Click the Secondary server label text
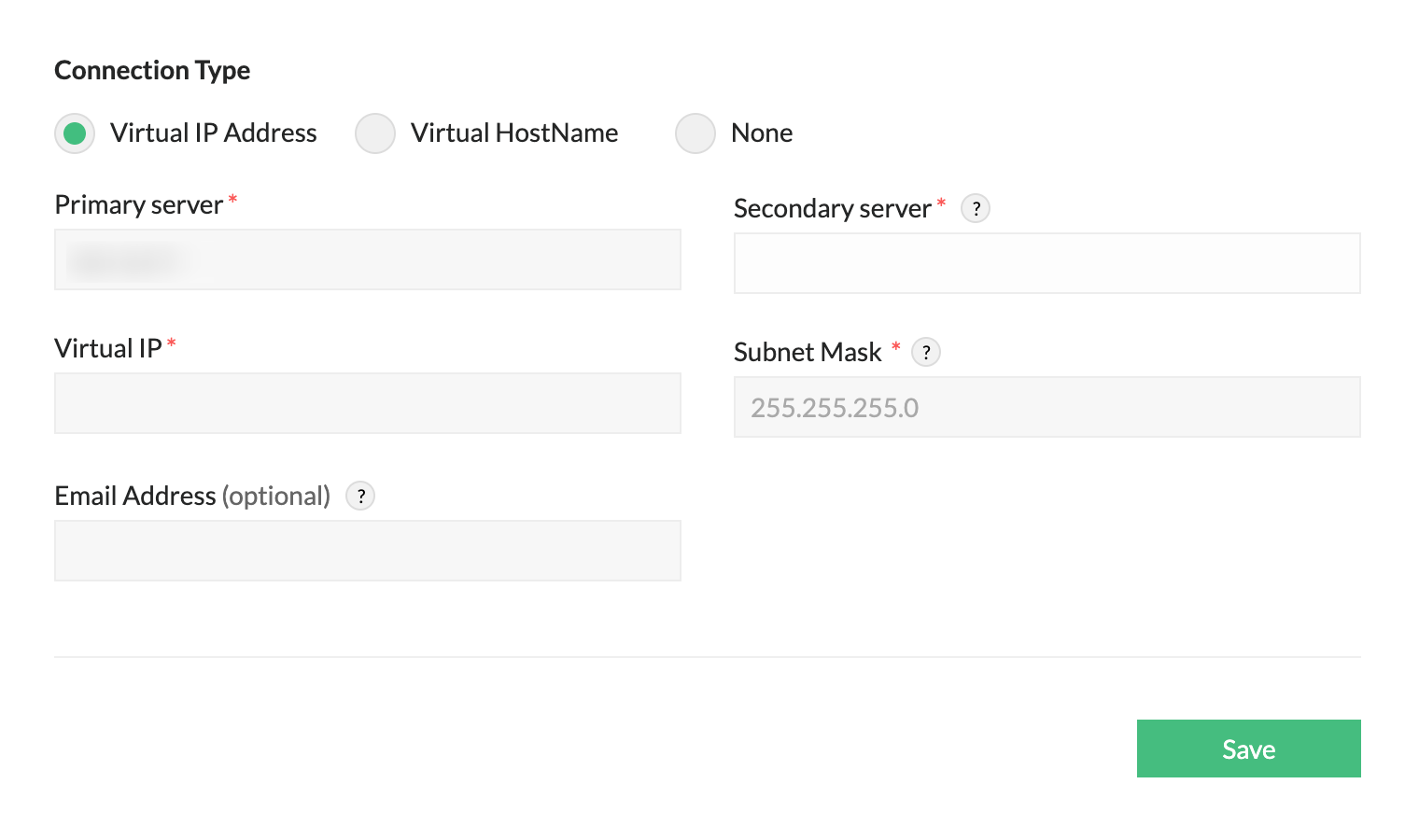The width and height of the screenshot is (1419, 840). pyautogui.click(x=833, y=209)
